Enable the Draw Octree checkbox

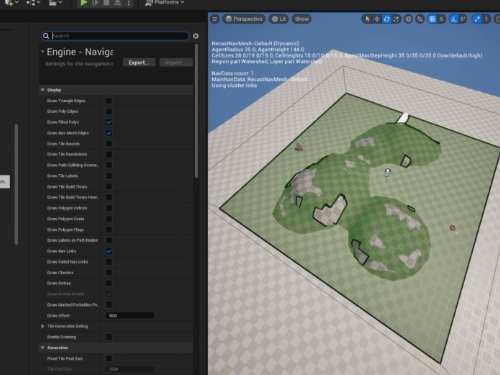tap(109, 283)
